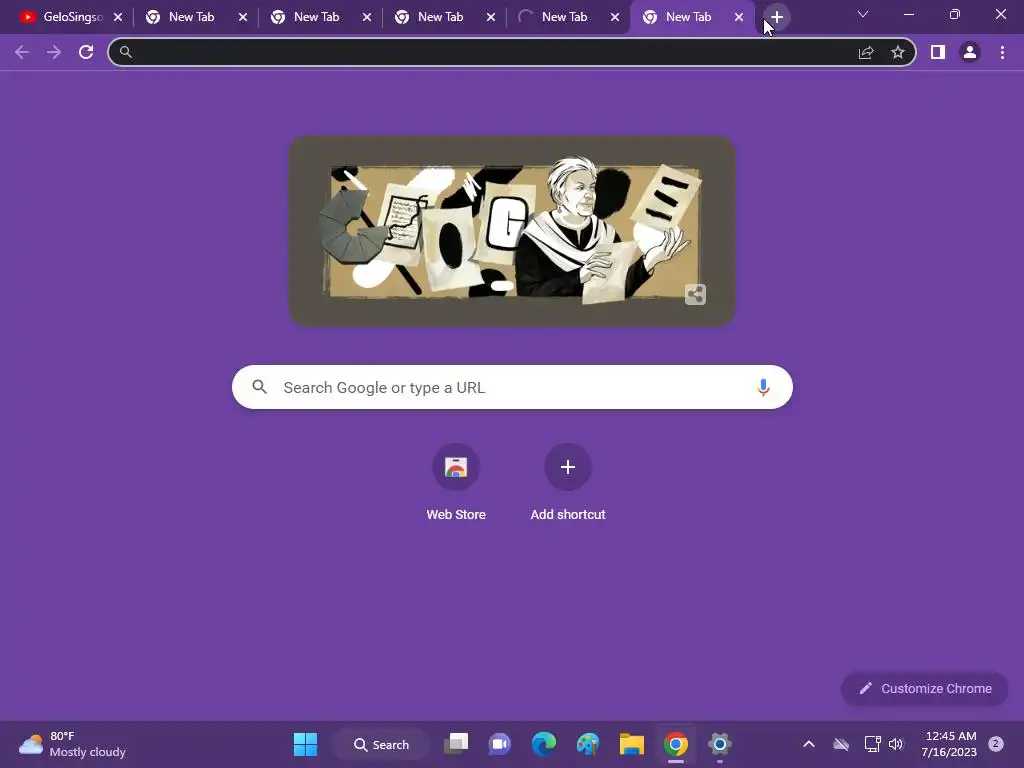Reload the current page

[86, 52]
